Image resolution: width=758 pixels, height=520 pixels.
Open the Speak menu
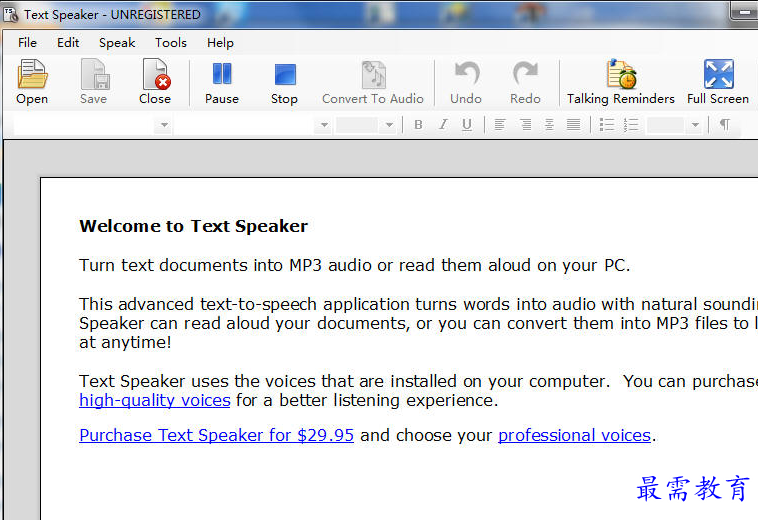[x=117, y=43]
